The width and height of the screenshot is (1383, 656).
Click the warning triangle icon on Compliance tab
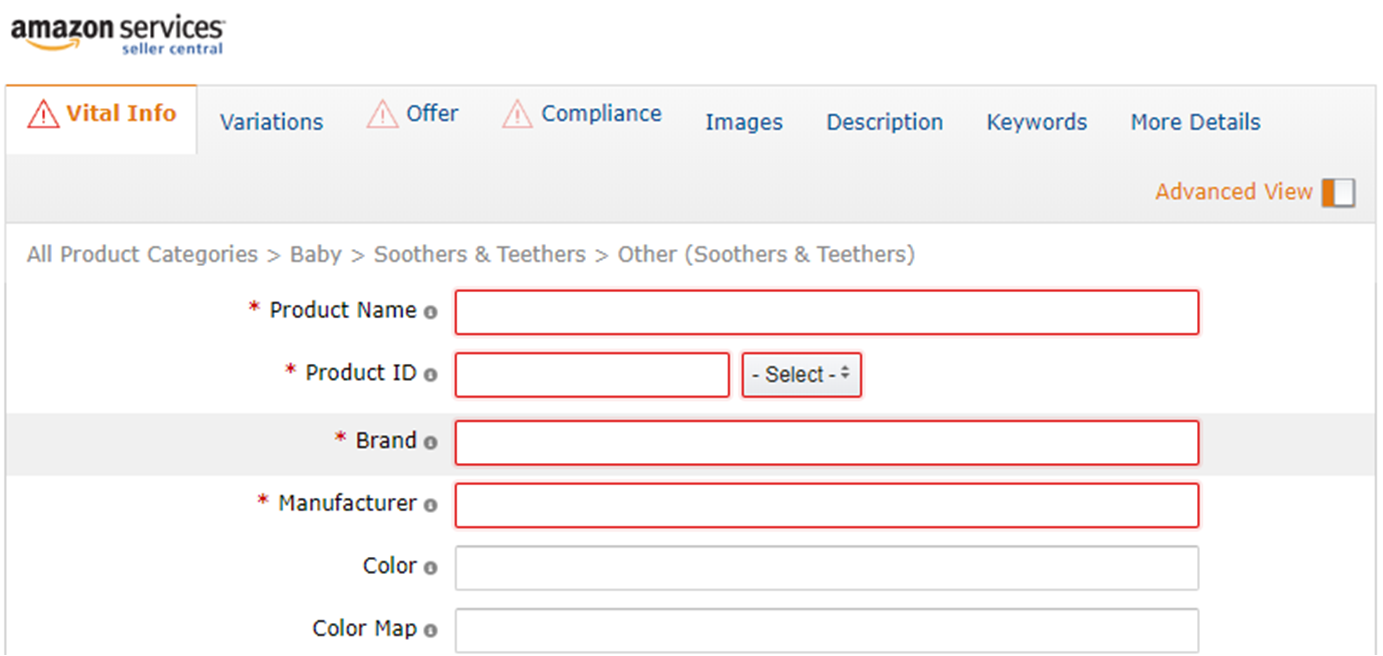[517, 114]
